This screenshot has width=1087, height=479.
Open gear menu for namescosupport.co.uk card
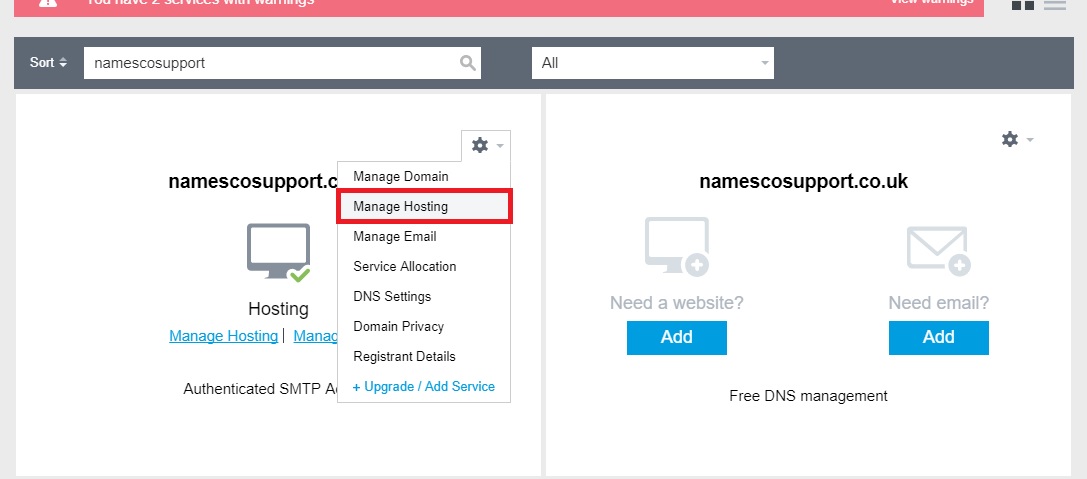[x=1017, y=139]
